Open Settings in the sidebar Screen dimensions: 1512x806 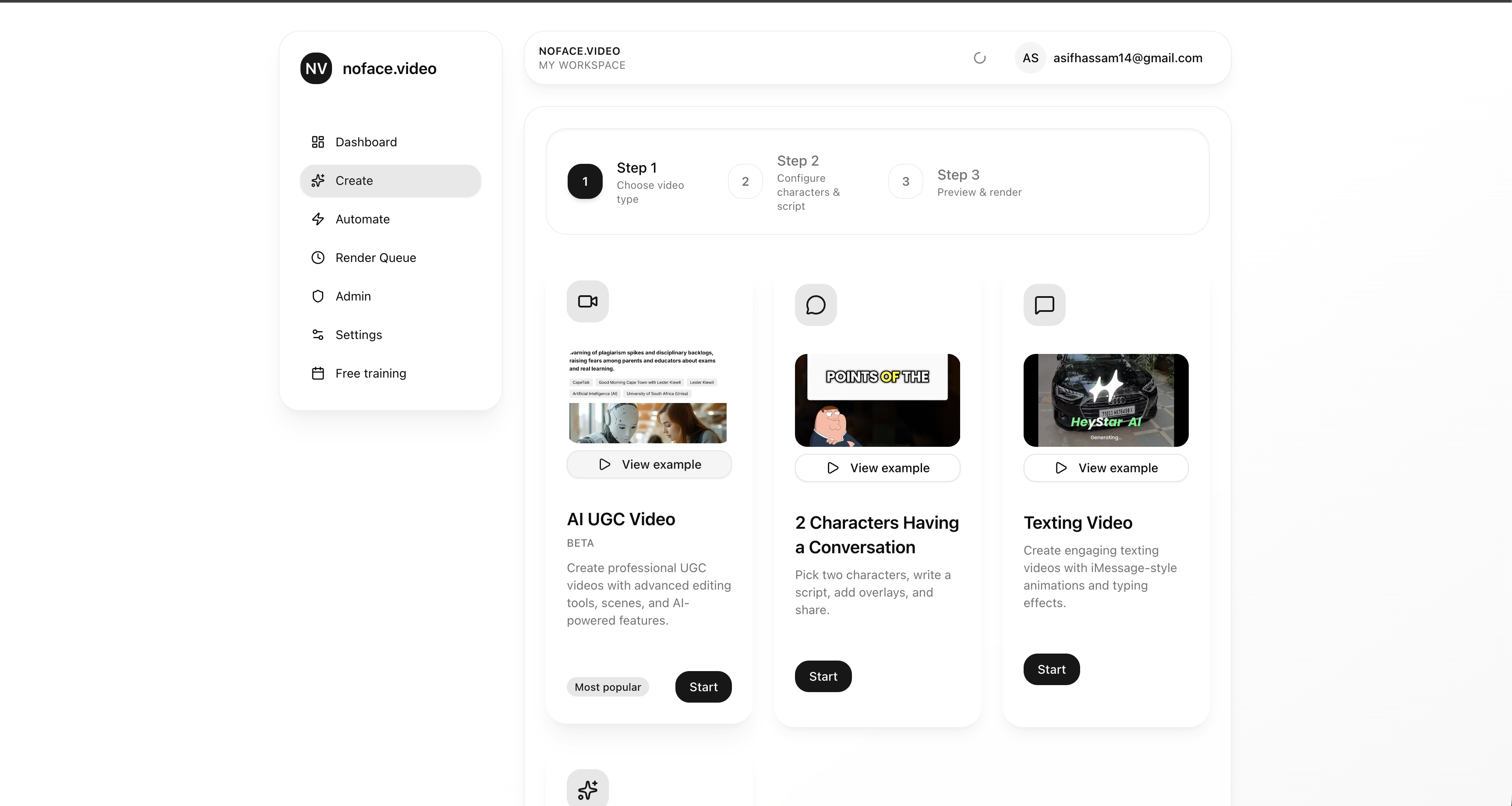point(358,335)
